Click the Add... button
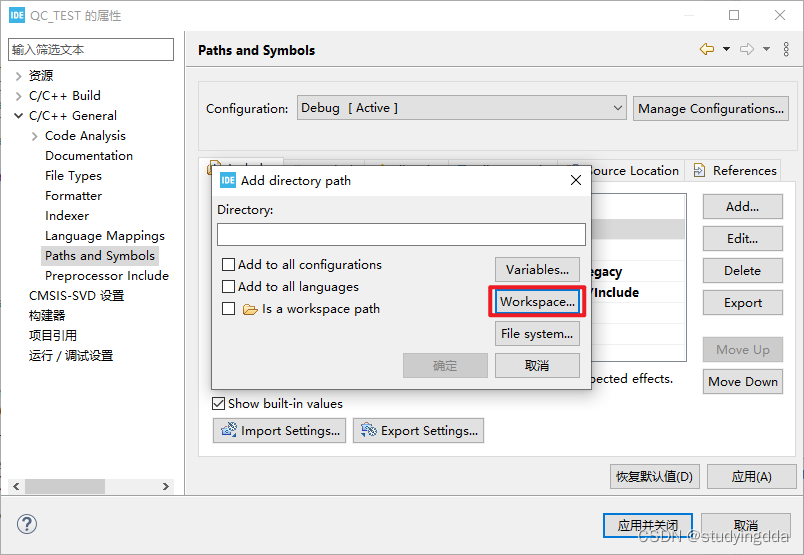 click(742, 207)
